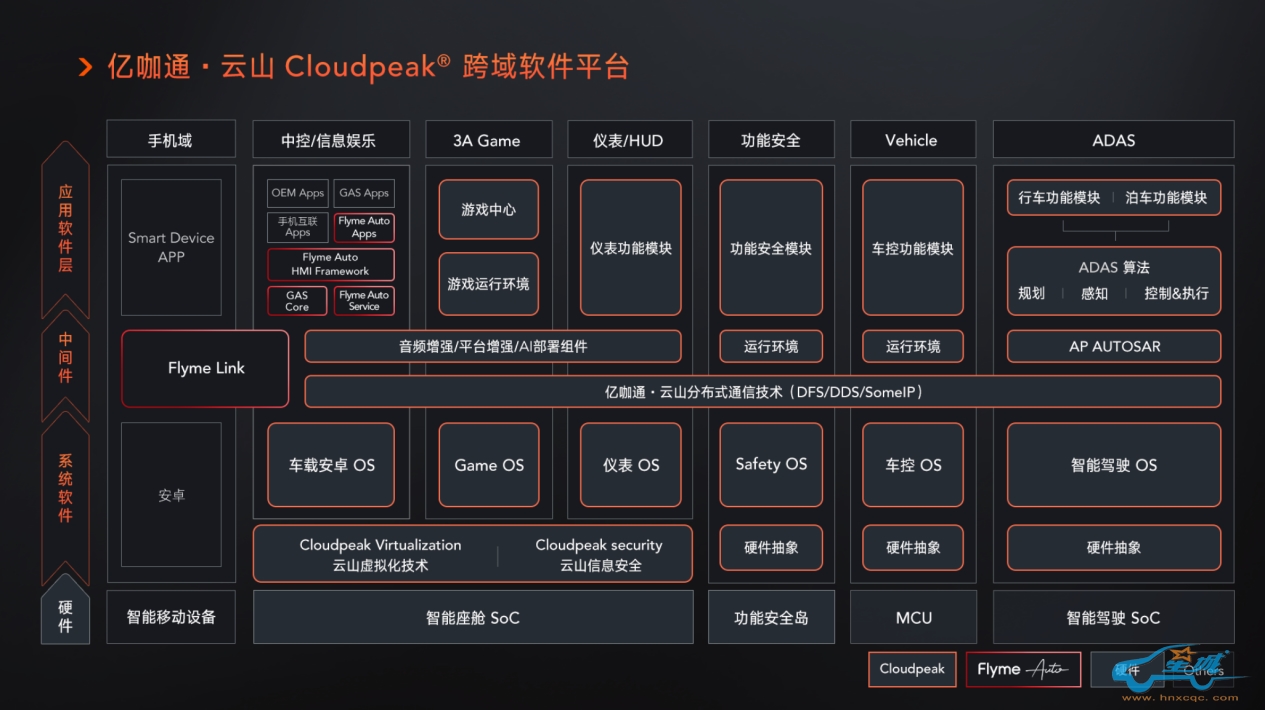The image size is (1265, 710).
Task: Click the orange chevron beside the title
Action: (x=85, y=67)
